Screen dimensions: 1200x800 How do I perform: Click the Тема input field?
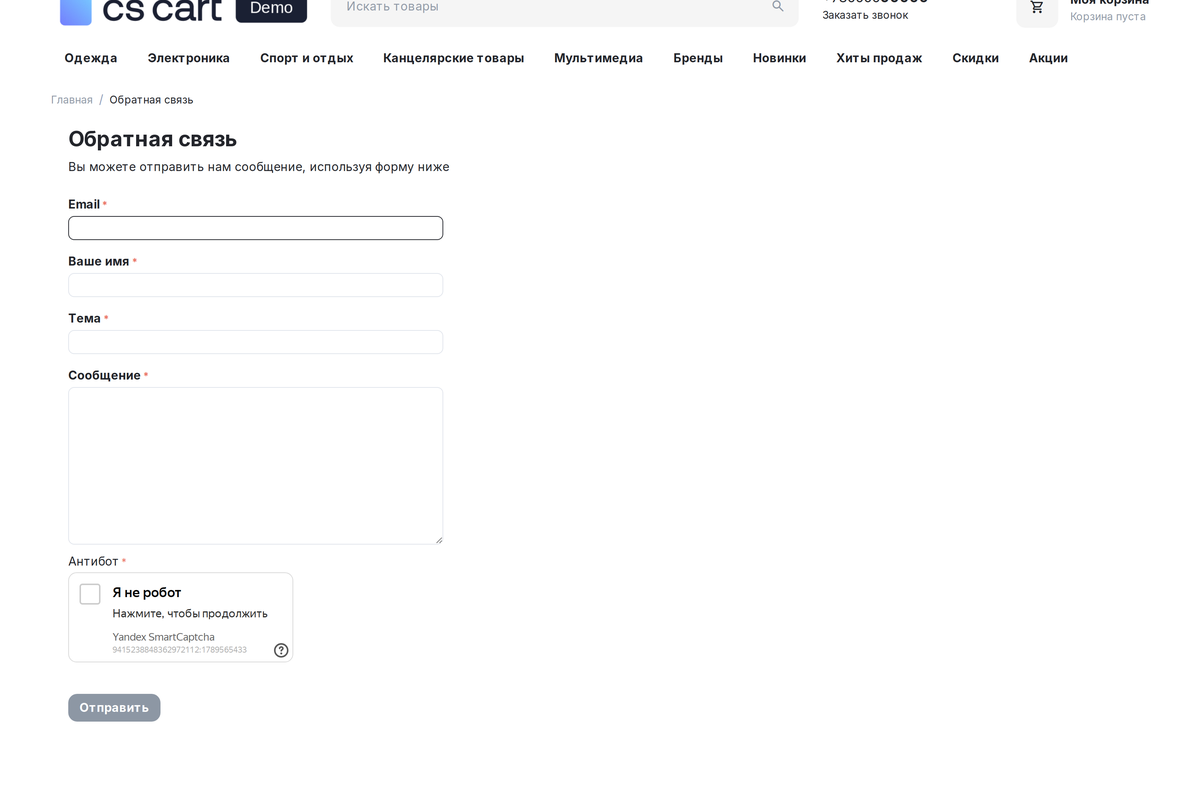[256, 342]
